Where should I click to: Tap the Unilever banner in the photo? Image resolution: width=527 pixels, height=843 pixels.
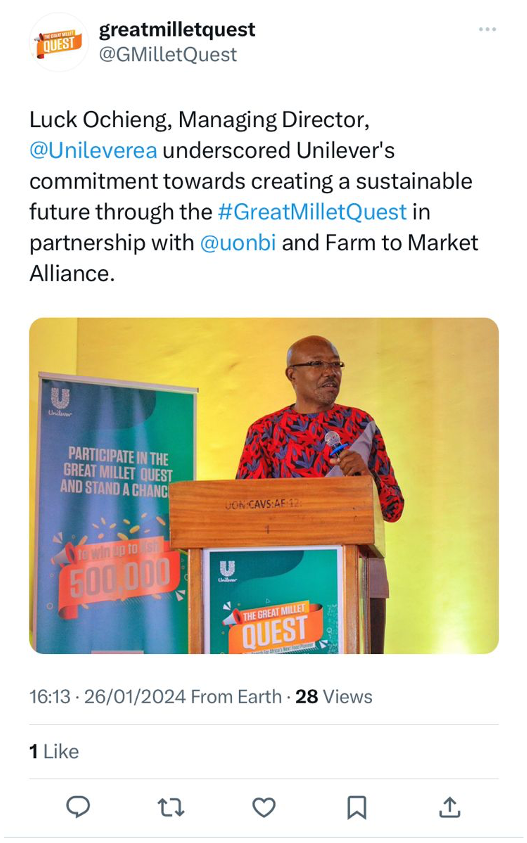pos(113,513)
